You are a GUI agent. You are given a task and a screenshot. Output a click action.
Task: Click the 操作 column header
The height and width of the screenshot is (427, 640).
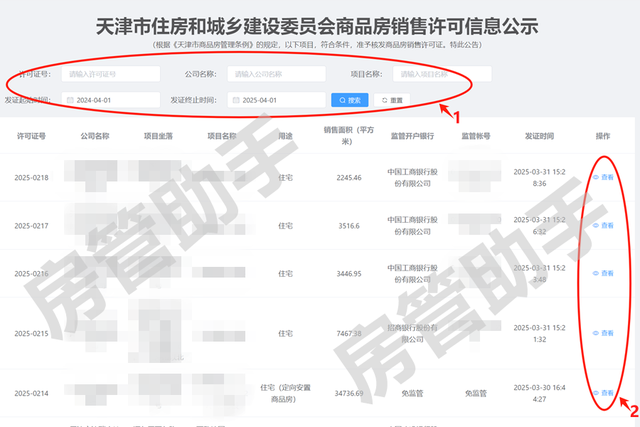pos(603,136)
